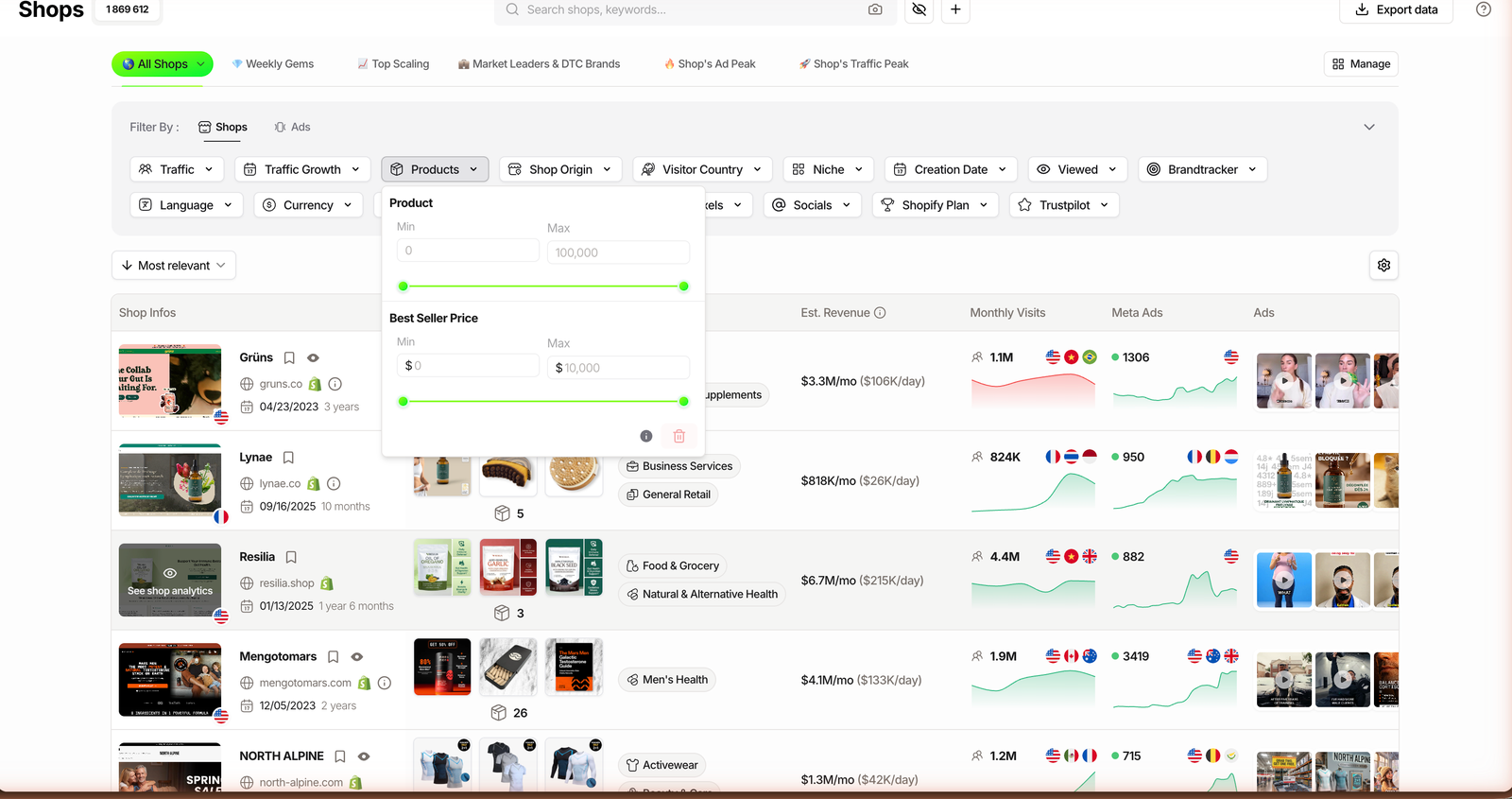Click the camera image-search icon in search bar
The width and height of the screenshot is (1512, 799).
(x=875, y=9)
